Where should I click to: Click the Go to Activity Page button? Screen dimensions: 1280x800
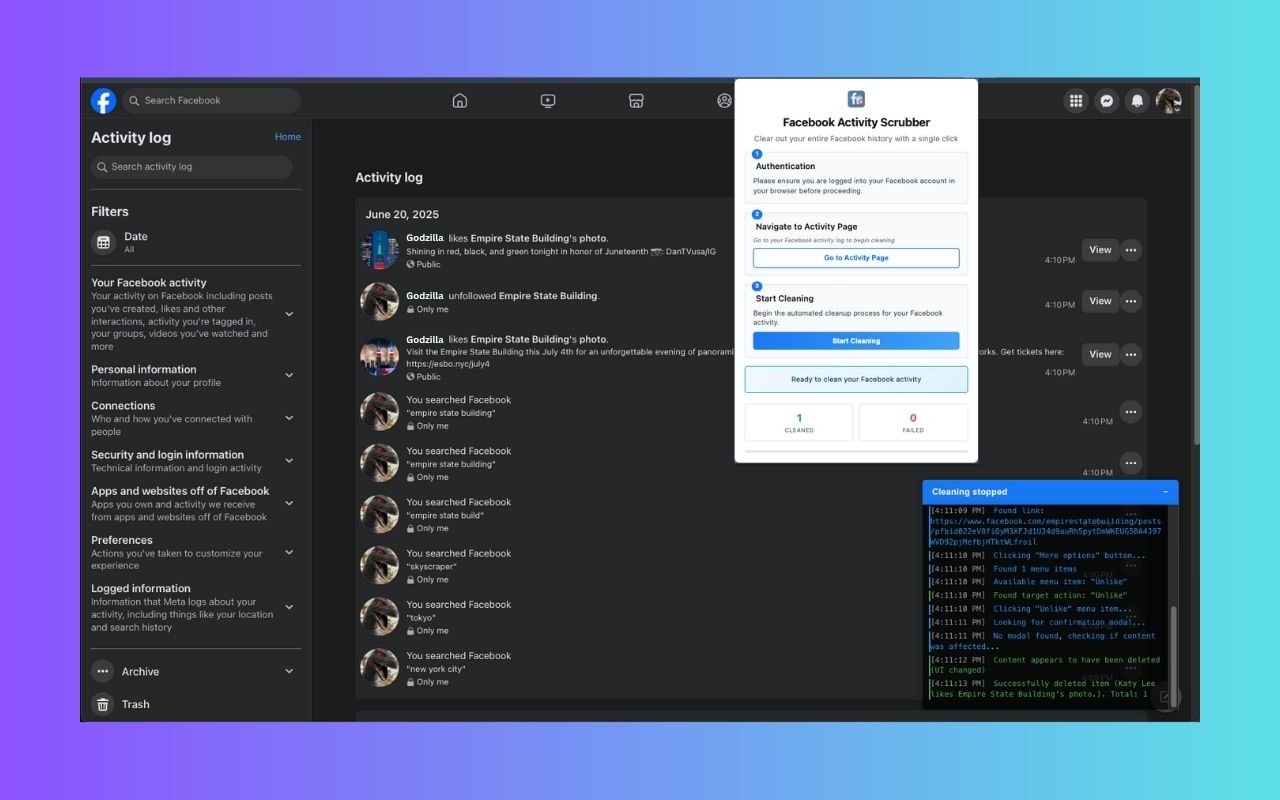click(x=856, y=258)
